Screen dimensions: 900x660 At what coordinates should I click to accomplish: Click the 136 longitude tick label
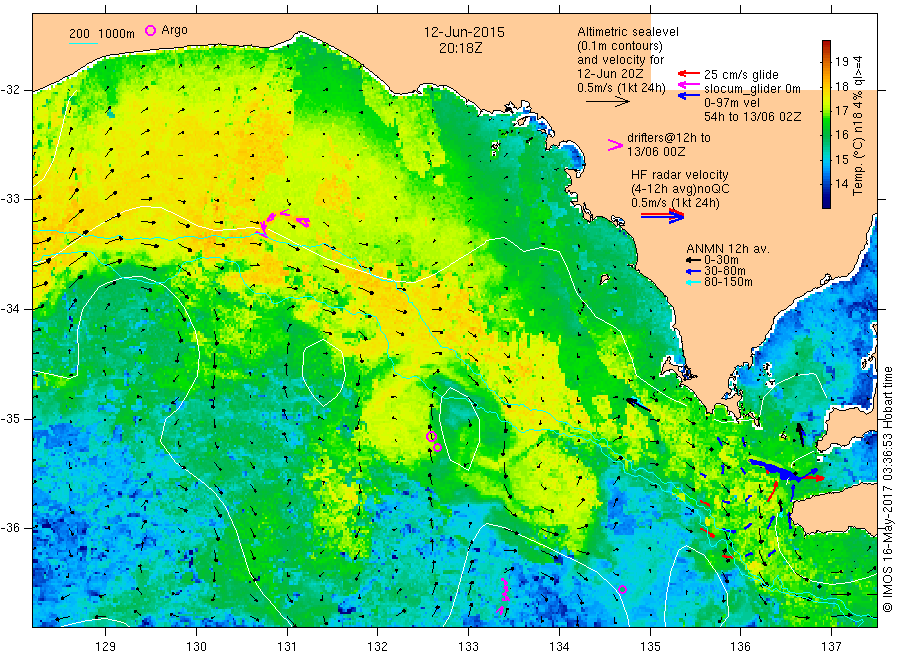click(740, 647)
